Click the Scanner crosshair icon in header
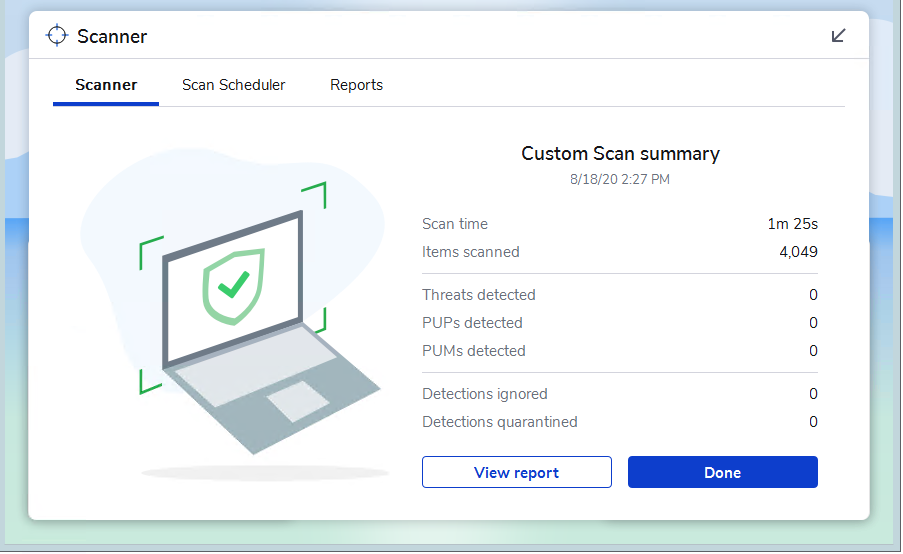Viewport: 903px width, 554px height. coord(56,36)
